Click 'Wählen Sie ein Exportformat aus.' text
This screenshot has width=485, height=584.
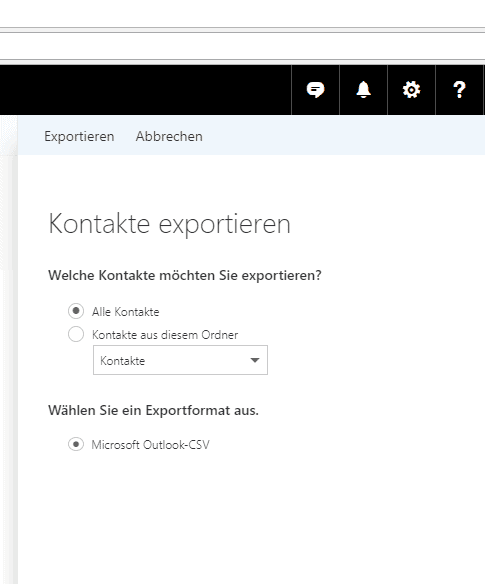153,410
